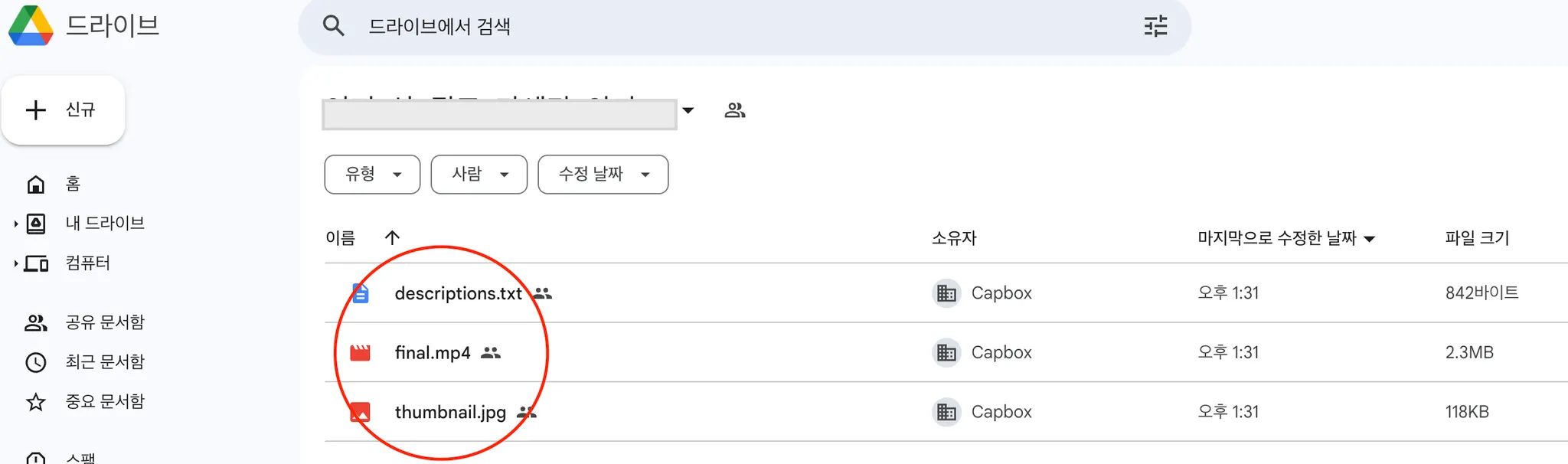Go to 공유 문서함 in sidebar
This screenshot has width=1568, height=464.
pos(105,322)
